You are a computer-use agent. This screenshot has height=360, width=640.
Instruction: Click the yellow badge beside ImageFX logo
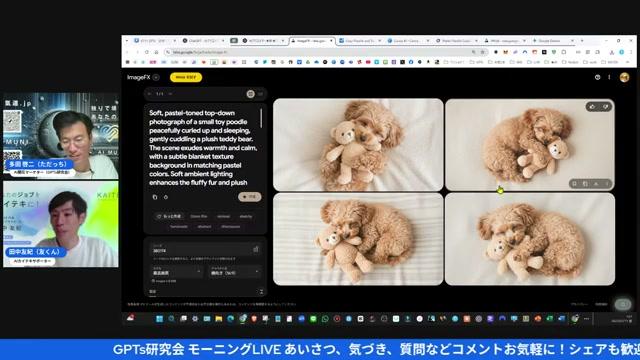pyautogui.click(x=186, y=77)
